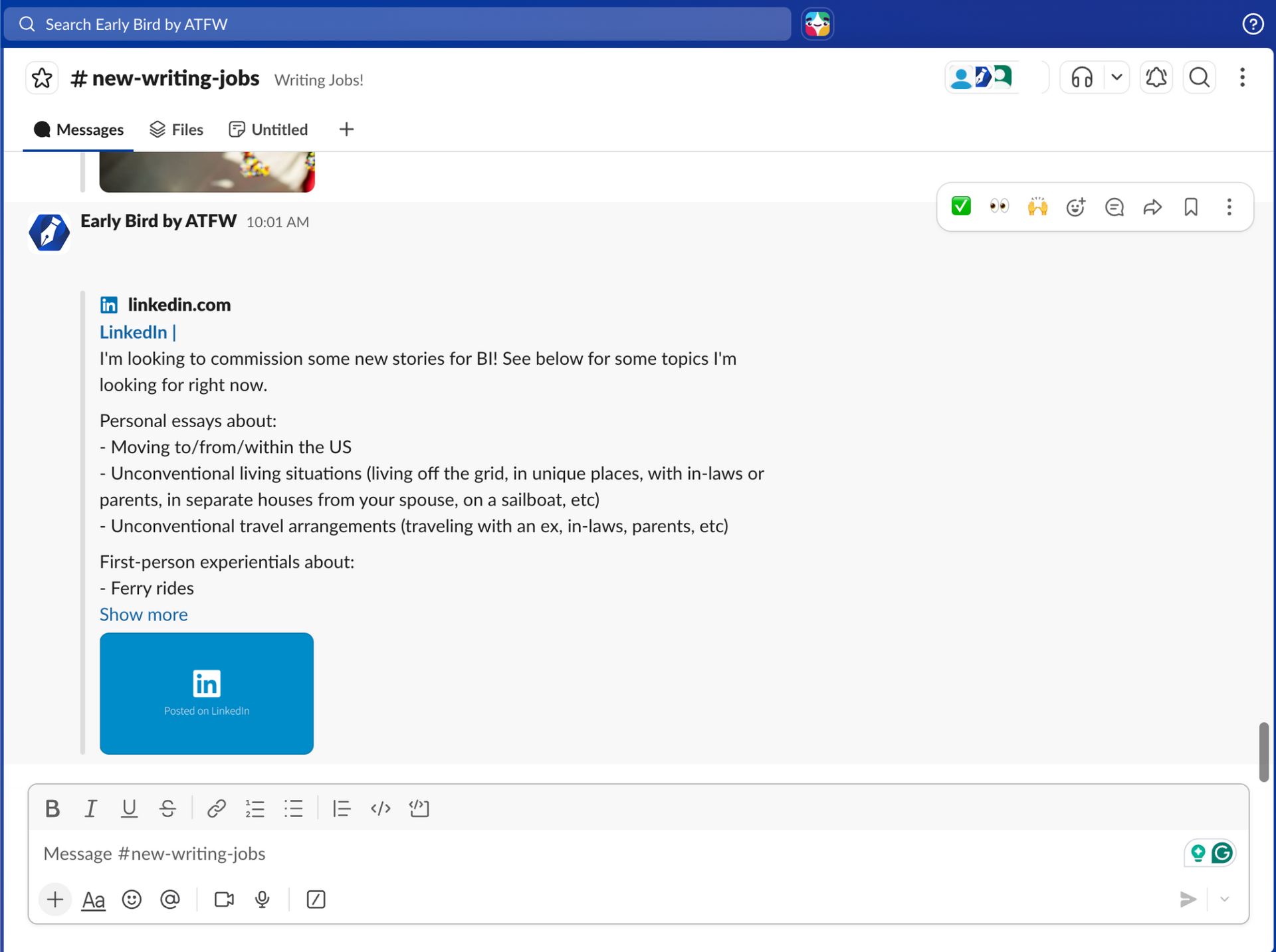This screenshot has height=952, width=1276.
Task: Insert a code block in composer
Action: (419, 809)
